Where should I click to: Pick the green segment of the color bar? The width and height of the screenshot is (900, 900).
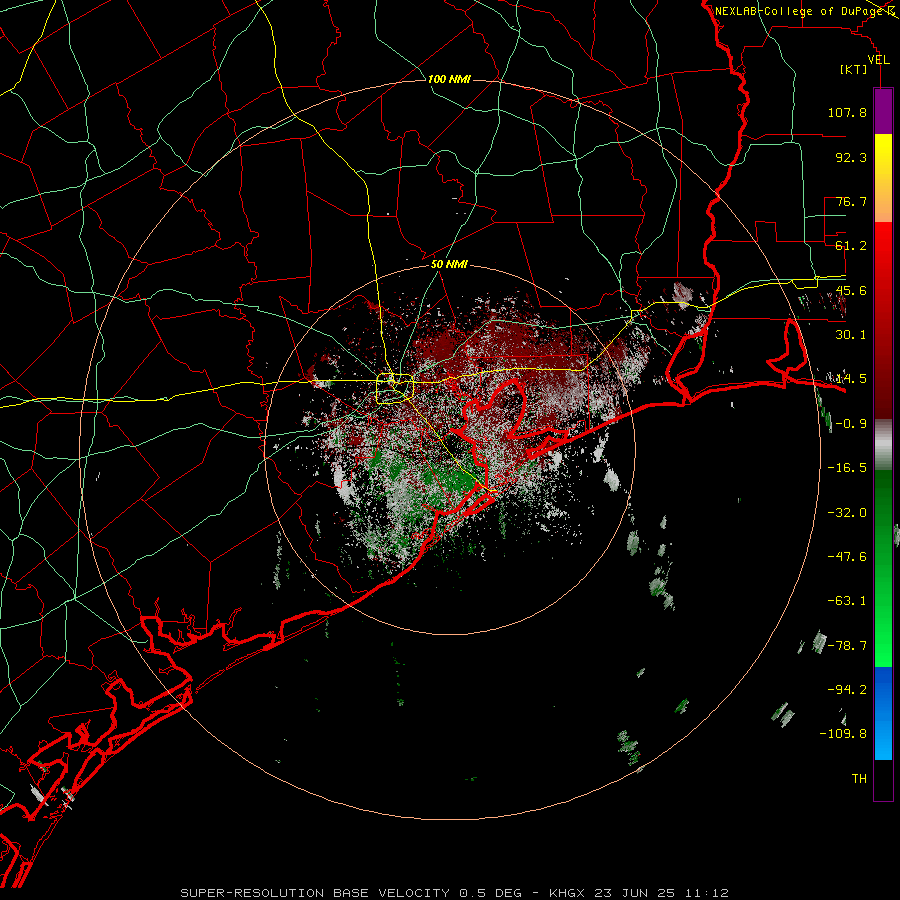883,568
